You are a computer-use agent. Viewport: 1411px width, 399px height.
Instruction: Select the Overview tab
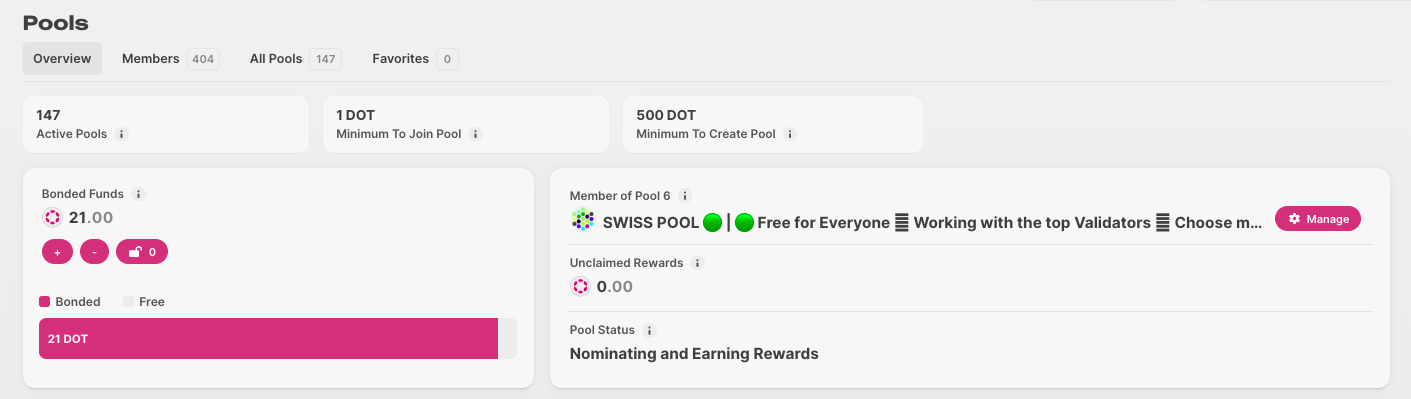pyautogui.click(x=62, y=59)
